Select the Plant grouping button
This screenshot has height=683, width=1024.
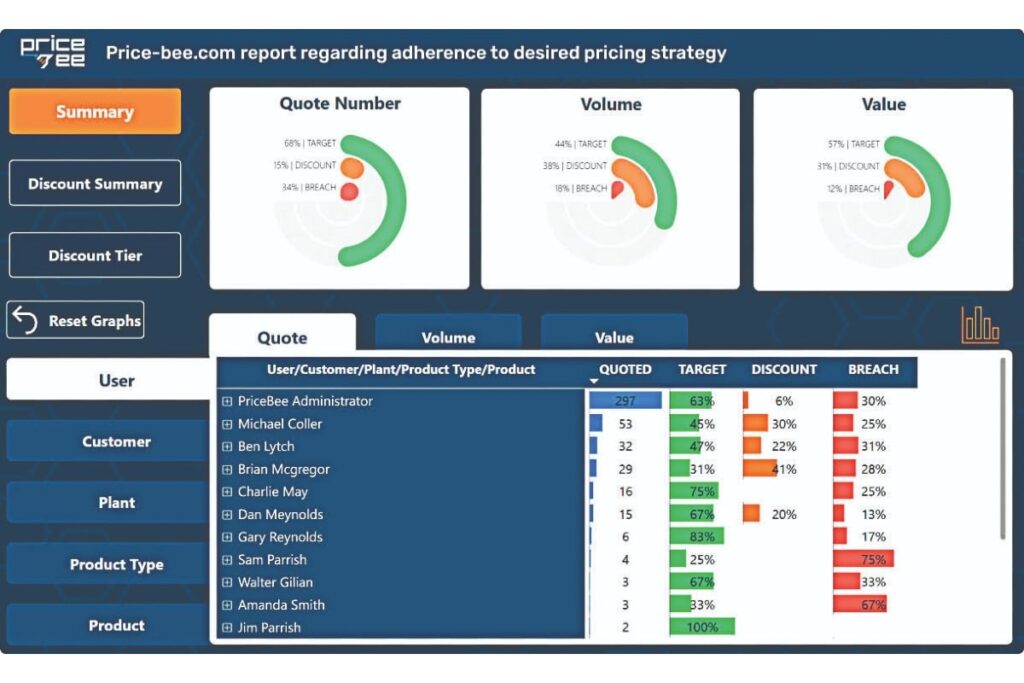(x=116, y=502)
